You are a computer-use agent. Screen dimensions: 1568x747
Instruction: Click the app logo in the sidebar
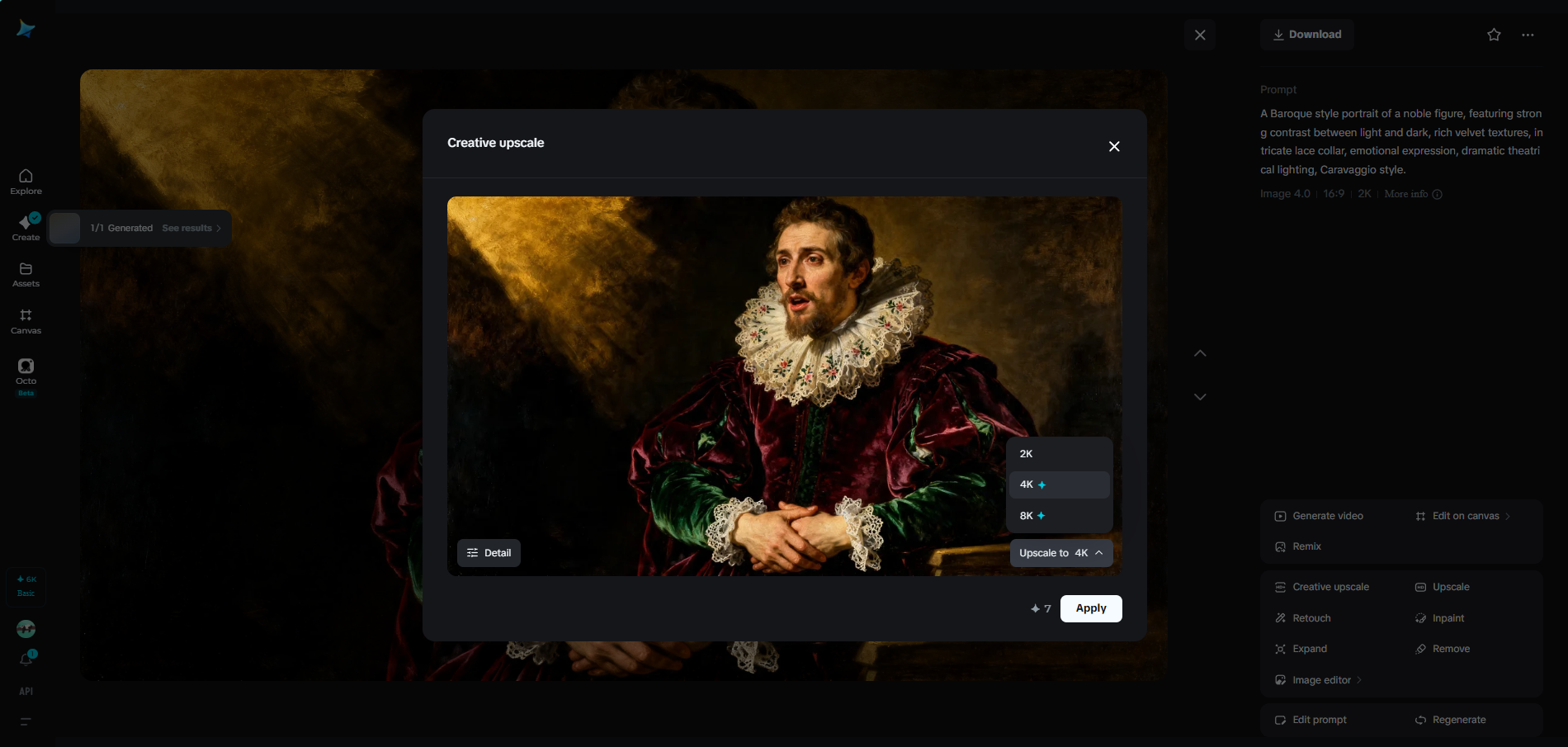[26, 30]
